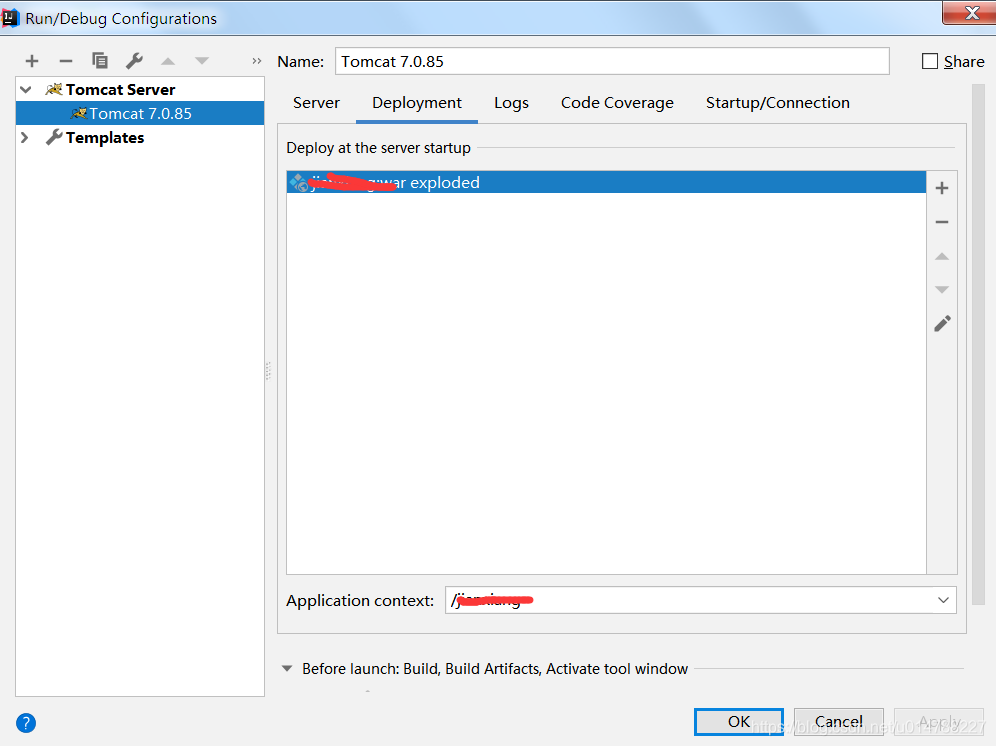The image size is (996, 746).
Task: Remove the selected artifact from deployment
Action: click(x=942, y=222)
